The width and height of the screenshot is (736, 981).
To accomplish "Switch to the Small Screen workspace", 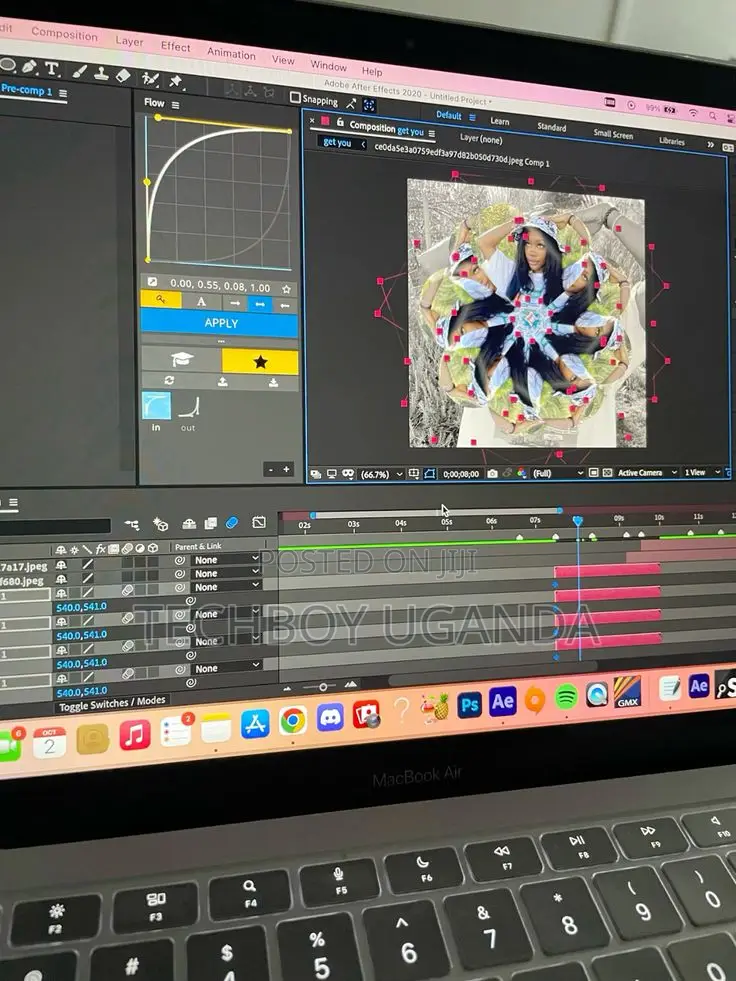I will 613,133.
